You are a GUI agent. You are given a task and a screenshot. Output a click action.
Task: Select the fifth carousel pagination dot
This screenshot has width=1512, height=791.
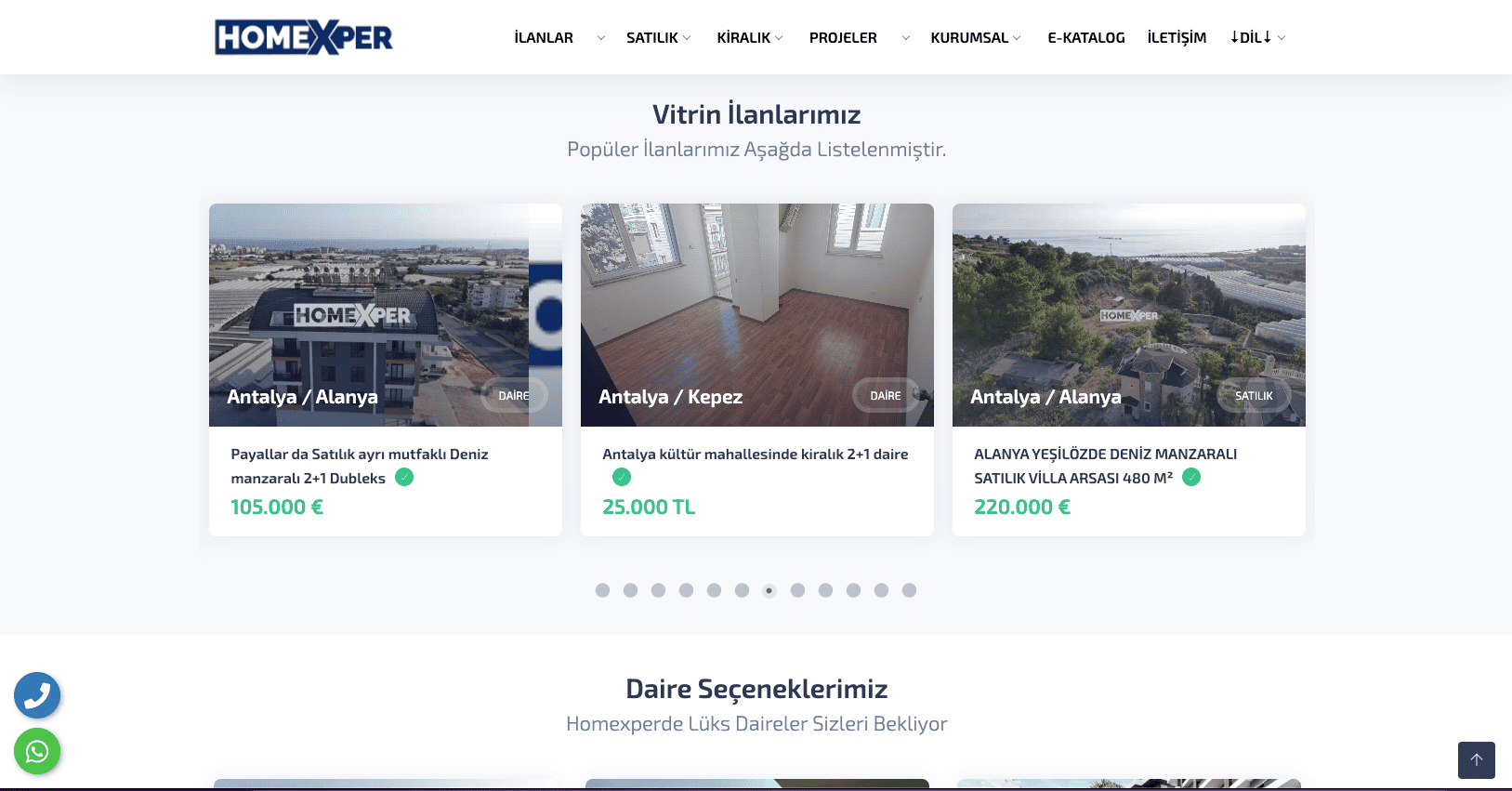point(714,590)
